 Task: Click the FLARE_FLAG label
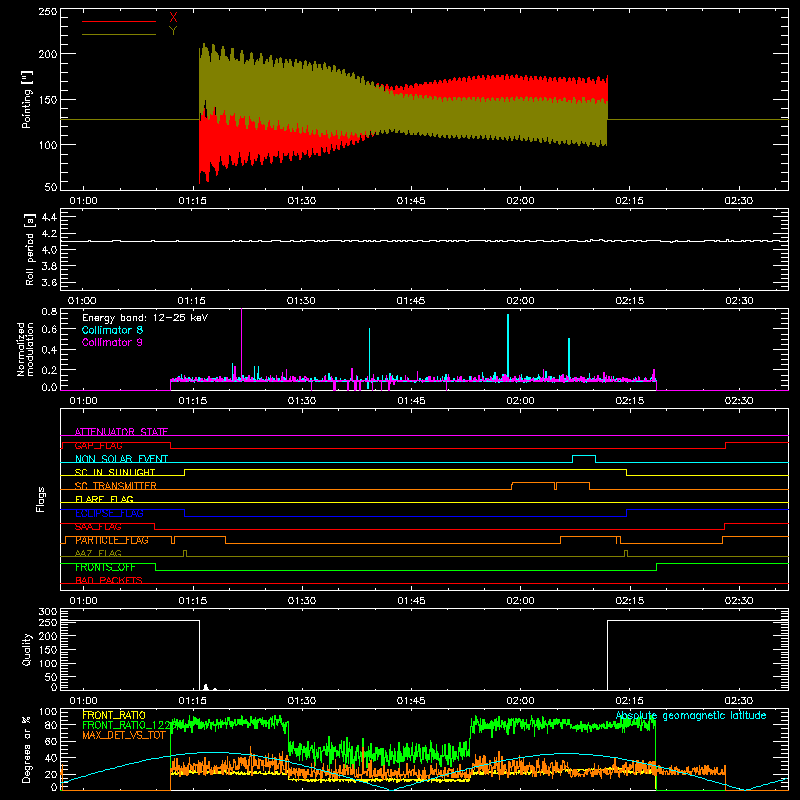(x=104, y=499)
